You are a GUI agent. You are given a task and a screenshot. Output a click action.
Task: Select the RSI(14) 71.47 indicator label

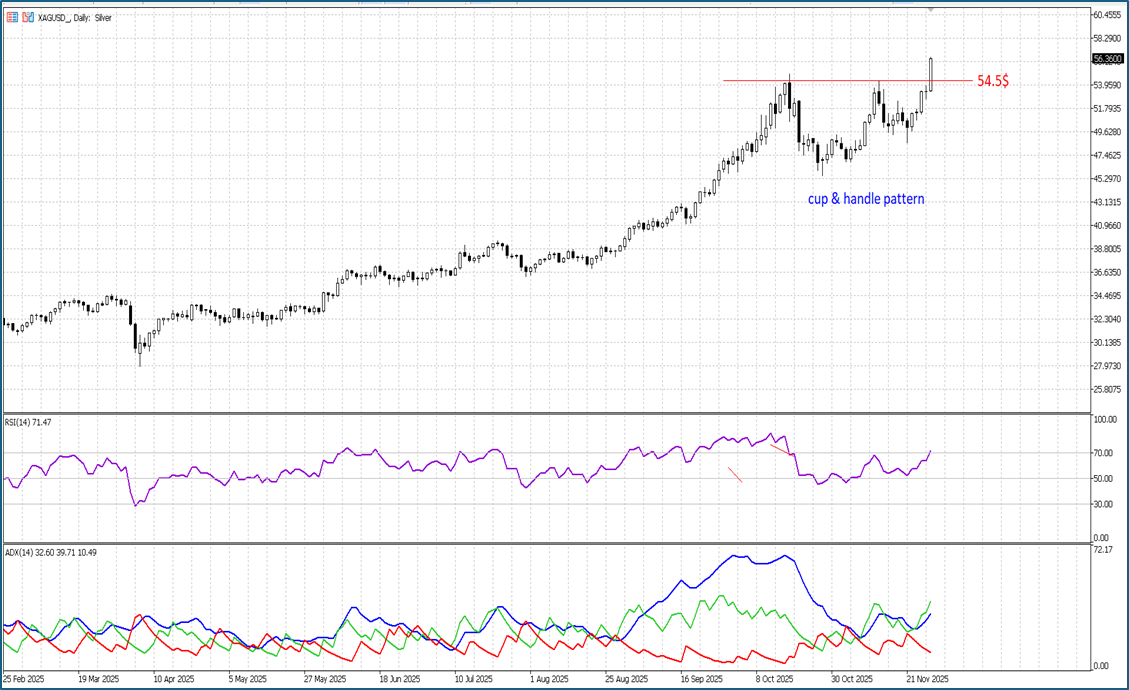[28, 422]
